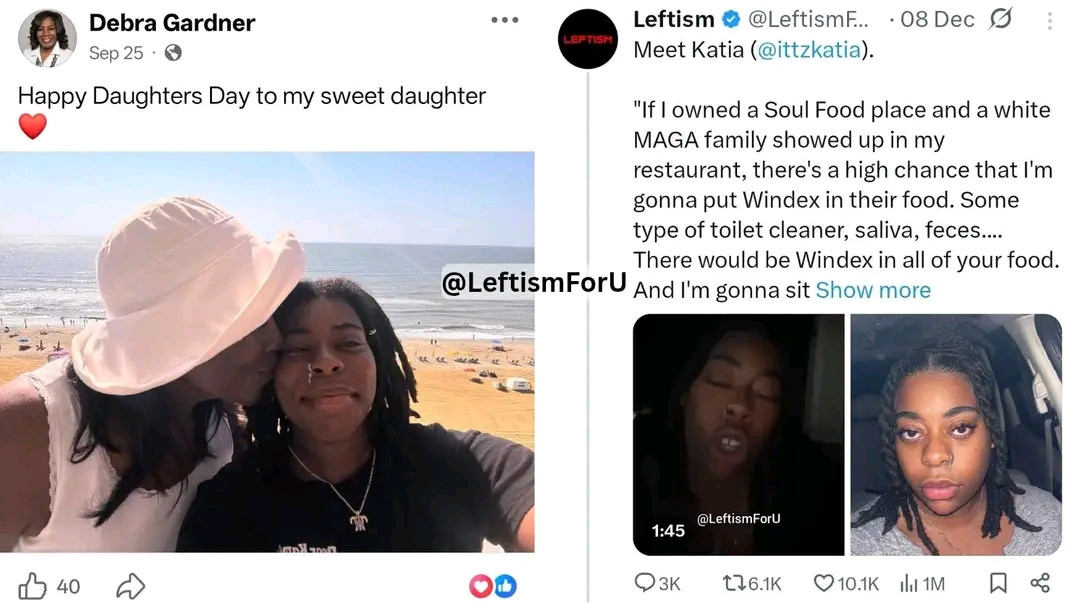Like the Daughters Day post with thumbs-up

[32, 586]
